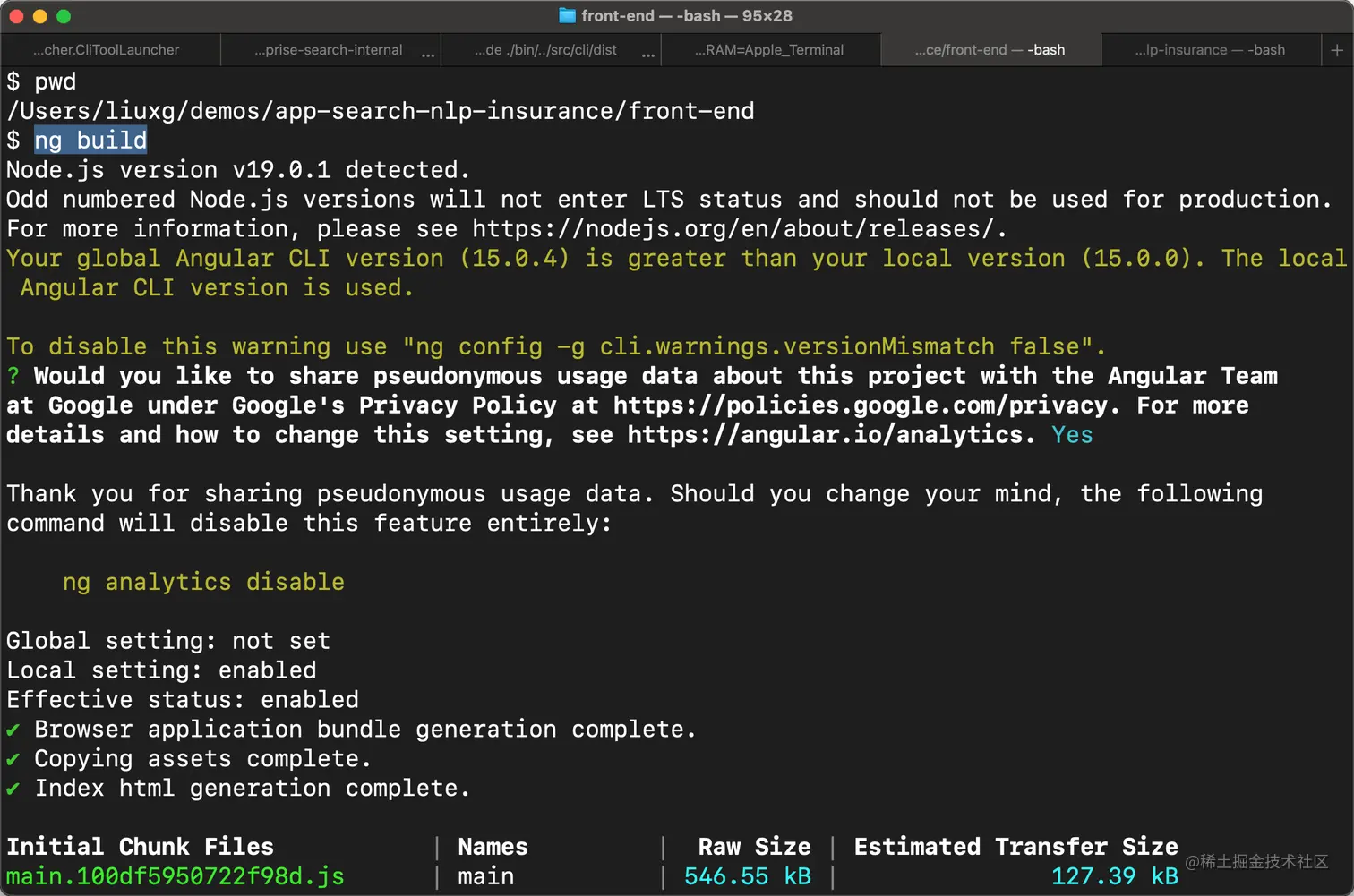Click the folder icon in title bar
The width and height of the screenshot is (1354, 896).
tap(567, 15)
